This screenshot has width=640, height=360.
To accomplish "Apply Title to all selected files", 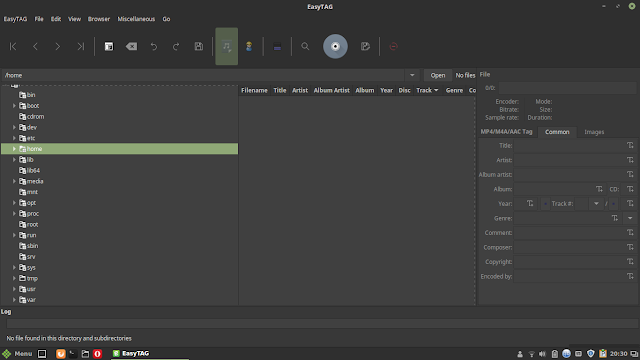I will [x=630, y=145].
